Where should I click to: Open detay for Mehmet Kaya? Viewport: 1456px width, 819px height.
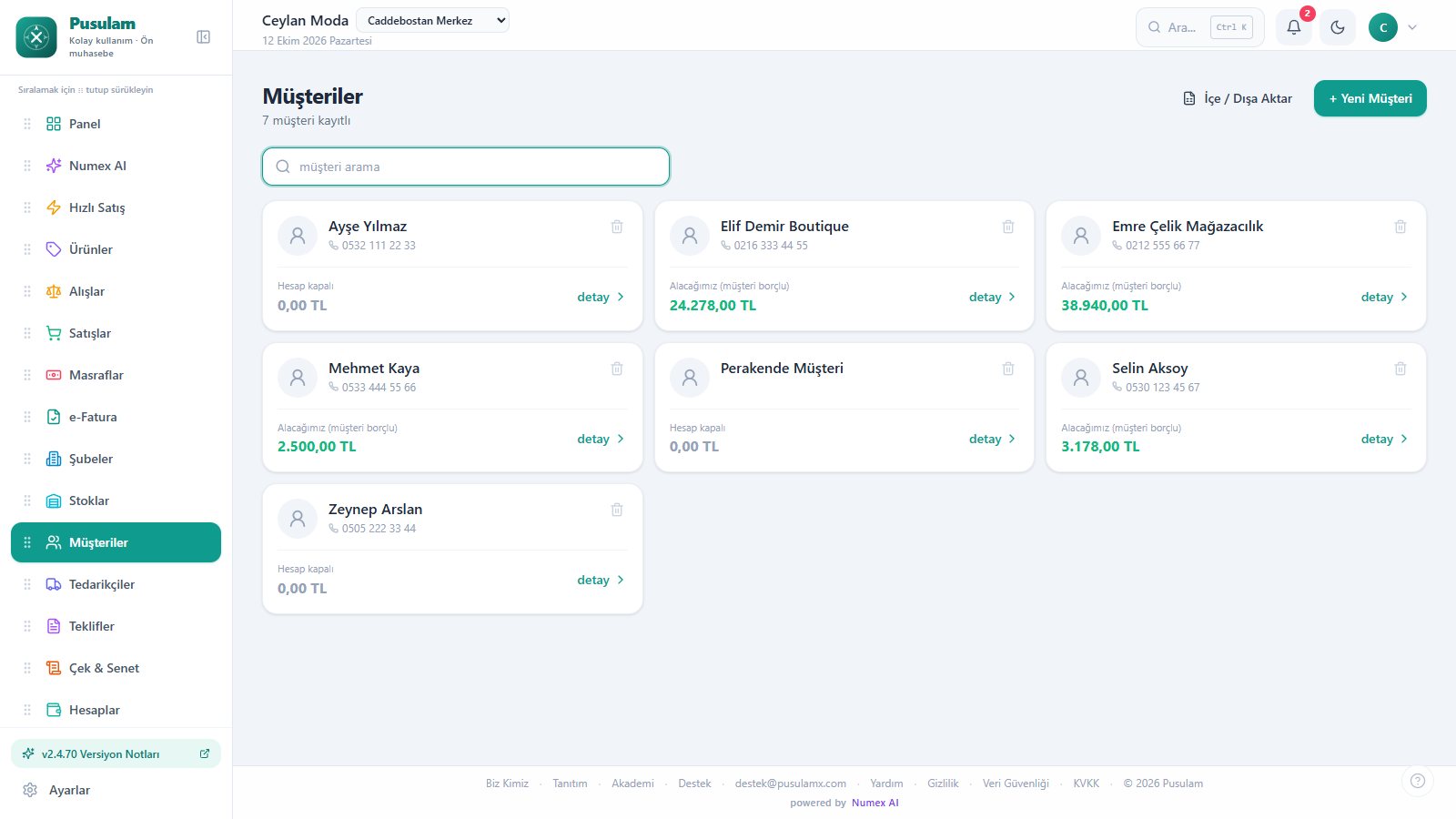pyautogui.click(x=602, y=439)
